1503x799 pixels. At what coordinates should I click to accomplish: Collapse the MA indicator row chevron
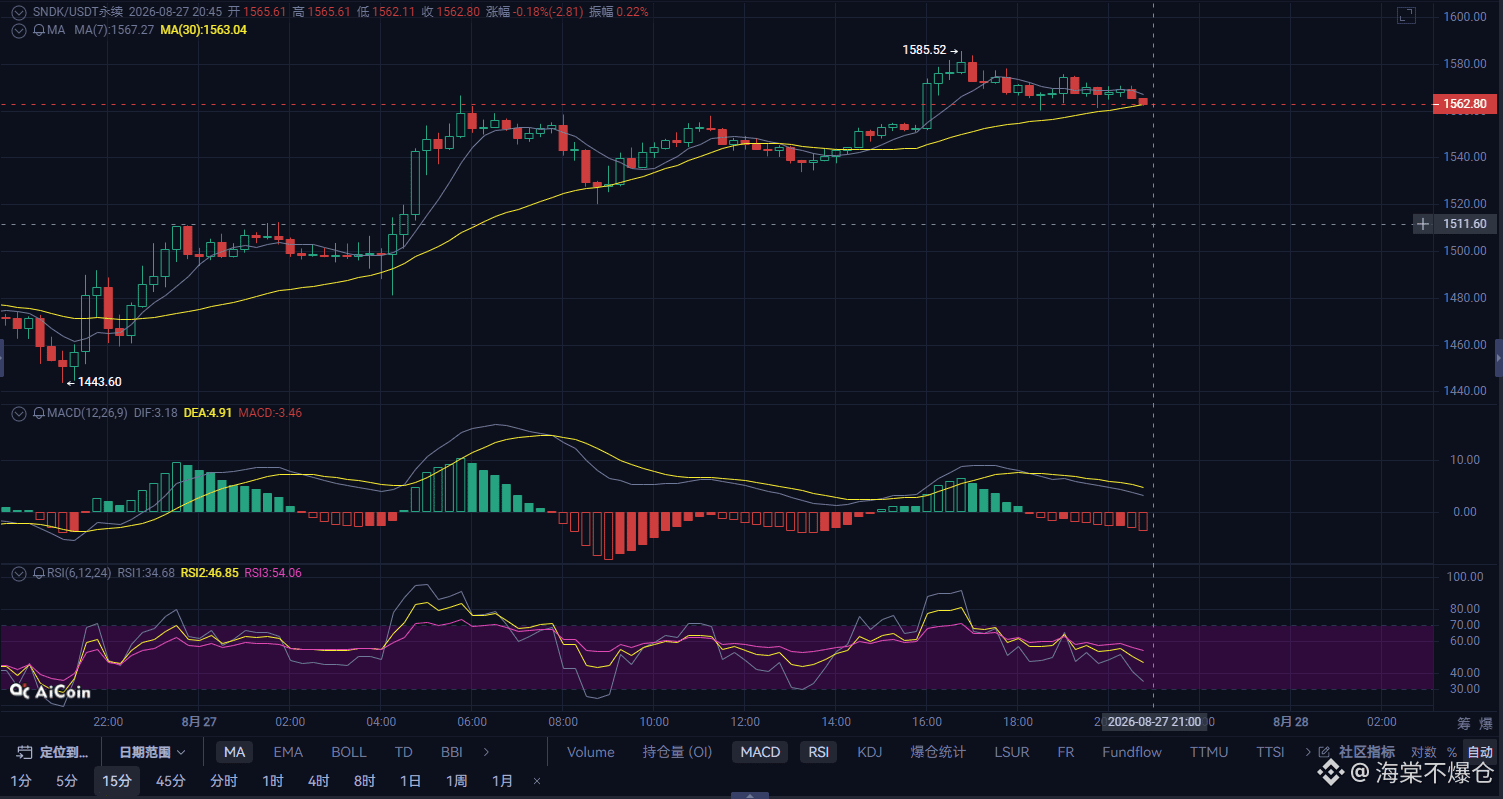[x=18, y=30]
